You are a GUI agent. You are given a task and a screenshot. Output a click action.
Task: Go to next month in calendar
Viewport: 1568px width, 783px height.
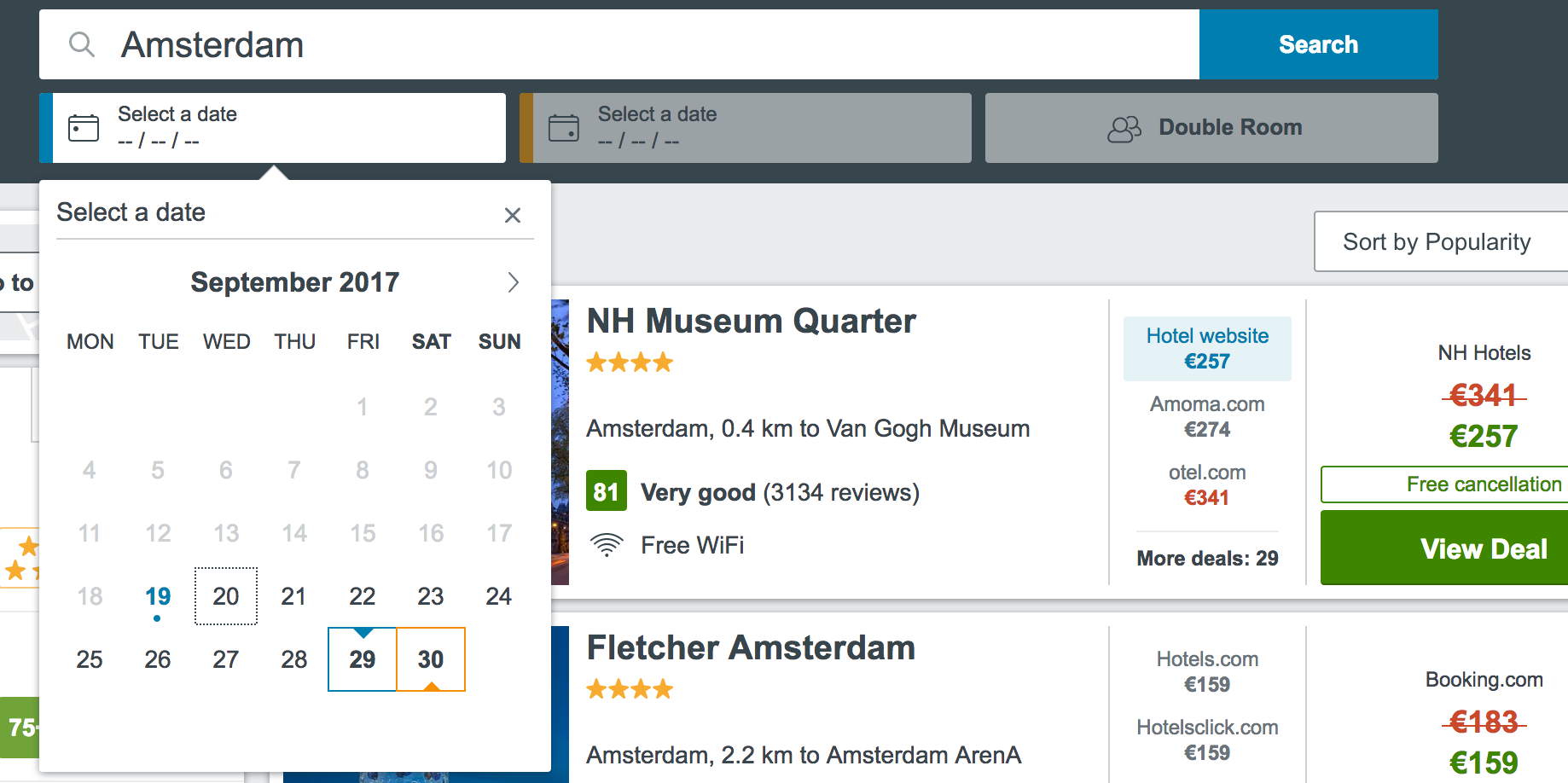pyautogui.click(x=513, y=282)
